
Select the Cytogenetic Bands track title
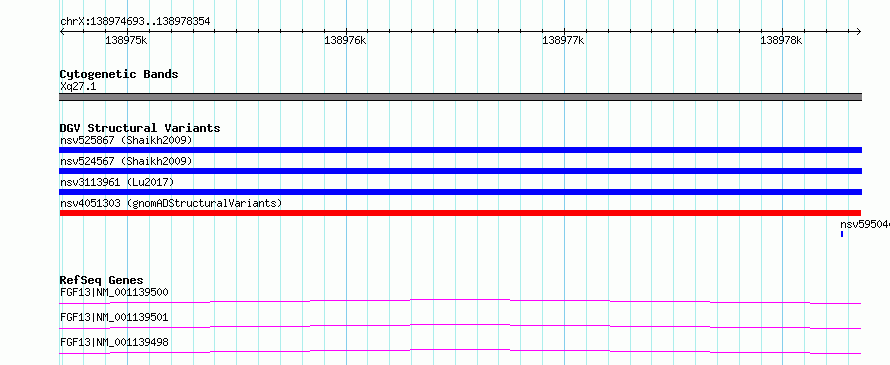tap(119, 74)
